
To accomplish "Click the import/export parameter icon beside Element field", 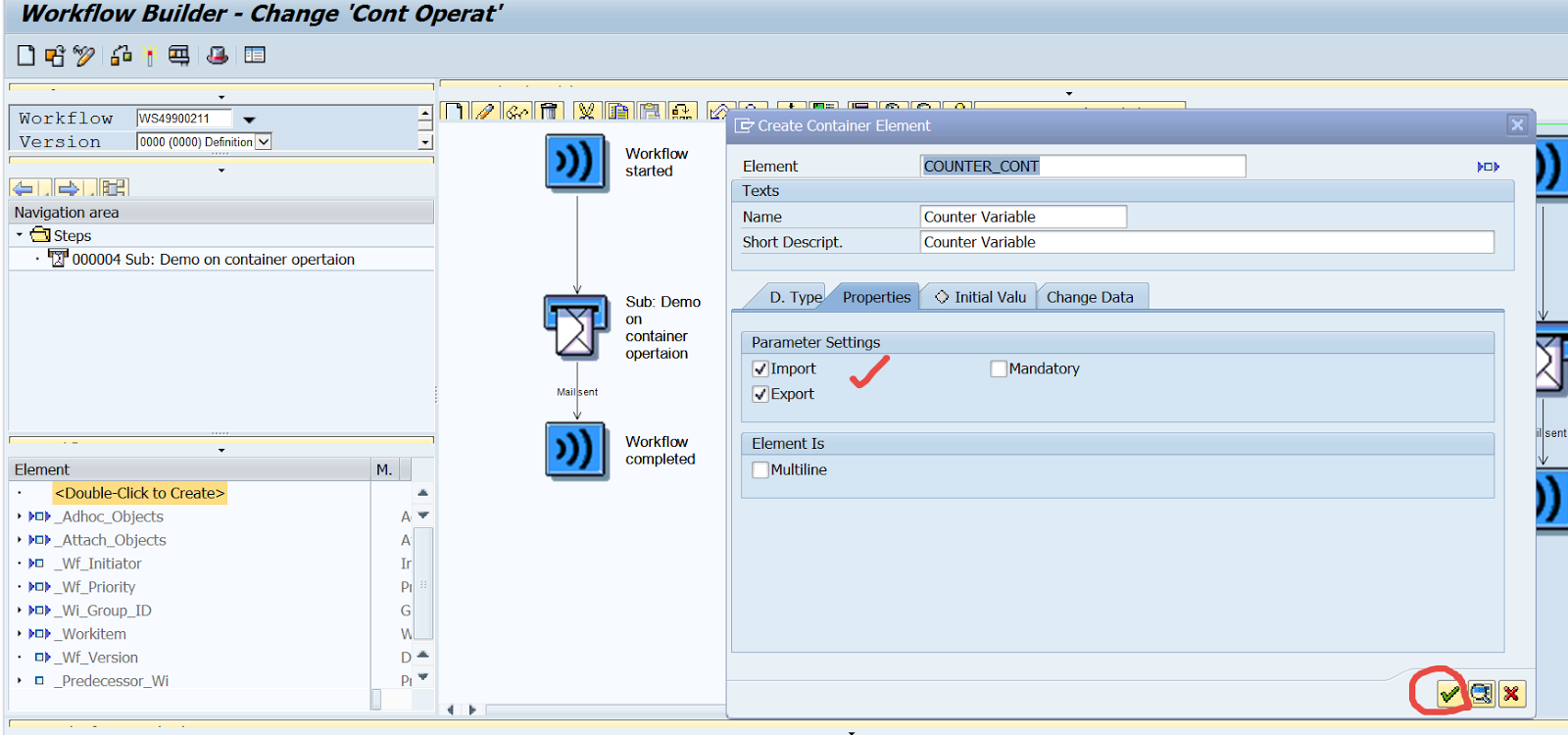I will point(1489,167).
